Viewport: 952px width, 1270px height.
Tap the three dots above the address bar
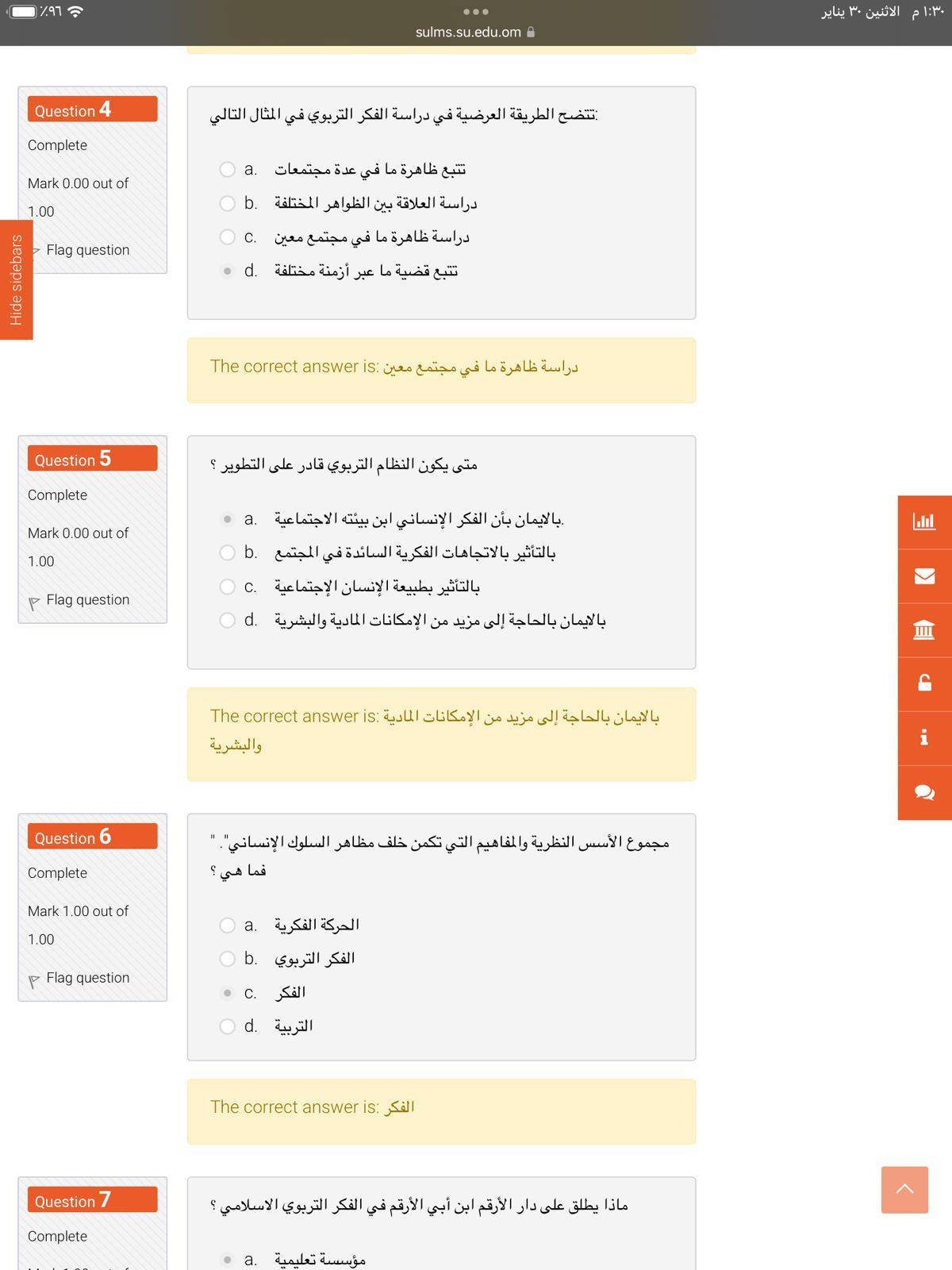click(x=475, y=12)
